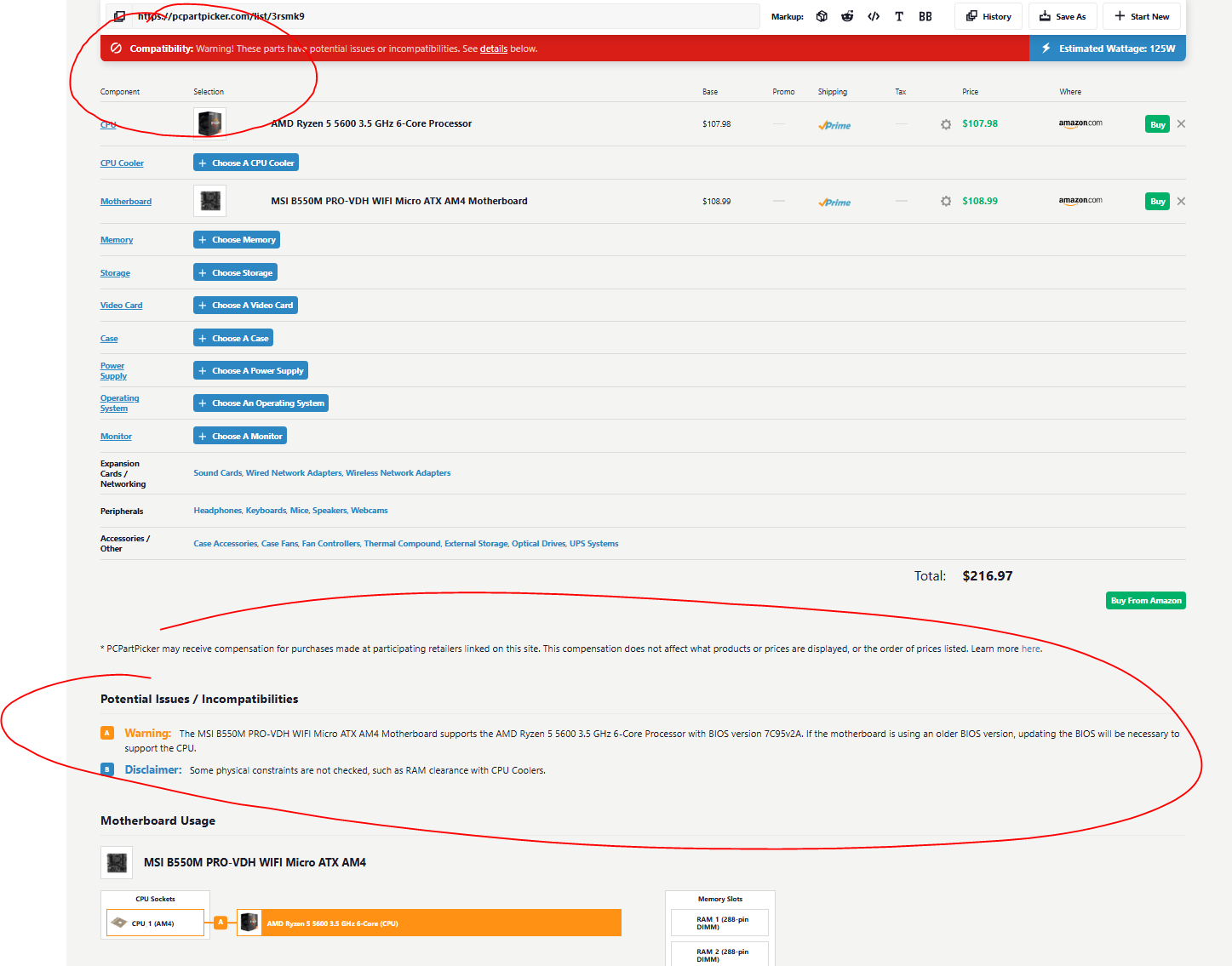Viewport: 1232px width, 966px height.
Task: Select PCPartPicker markup cube icon
Action: click(x=822, y=16)
